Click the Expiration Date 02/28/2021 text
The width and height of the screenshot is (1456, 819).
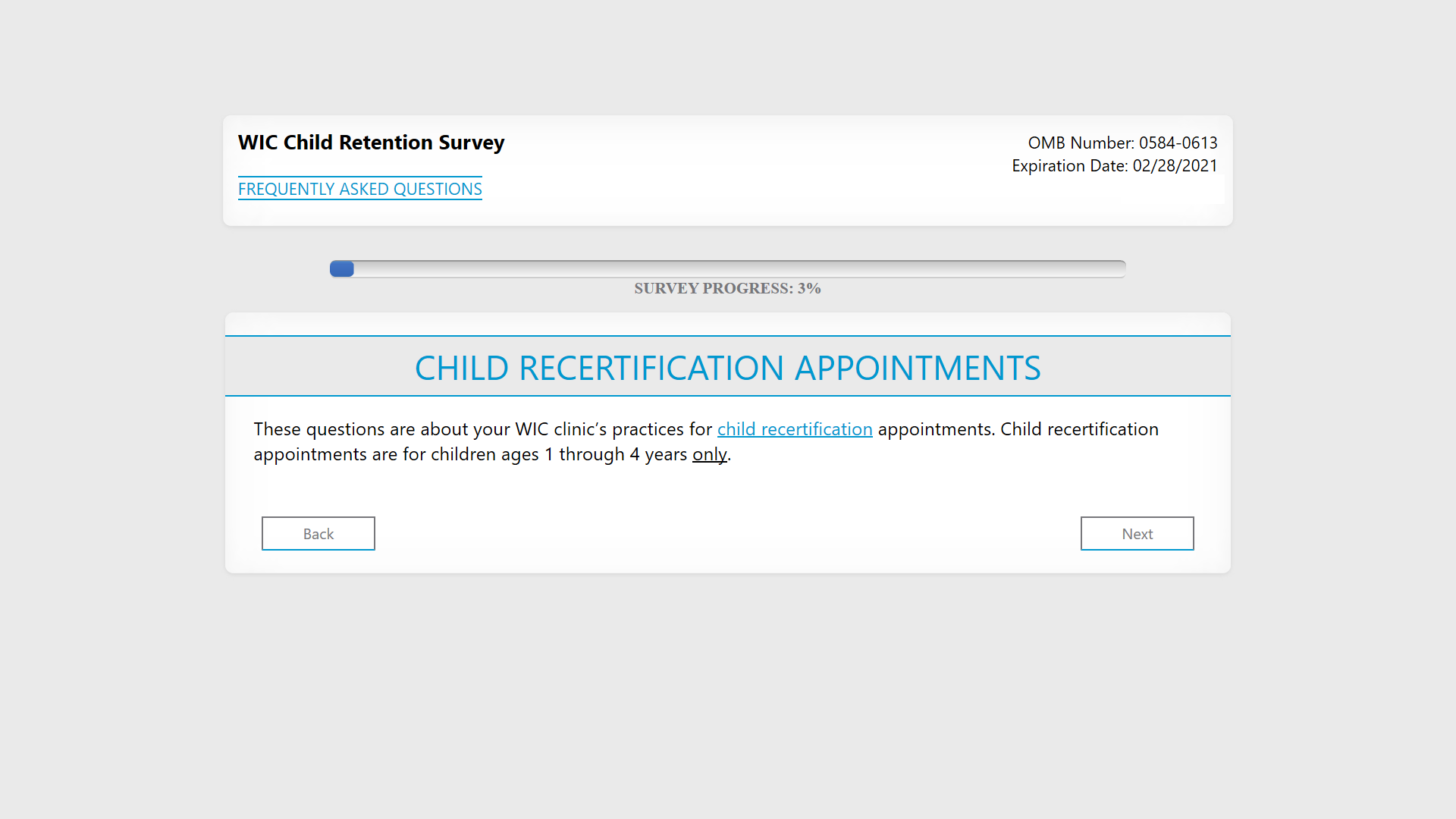pos(1114,166)
